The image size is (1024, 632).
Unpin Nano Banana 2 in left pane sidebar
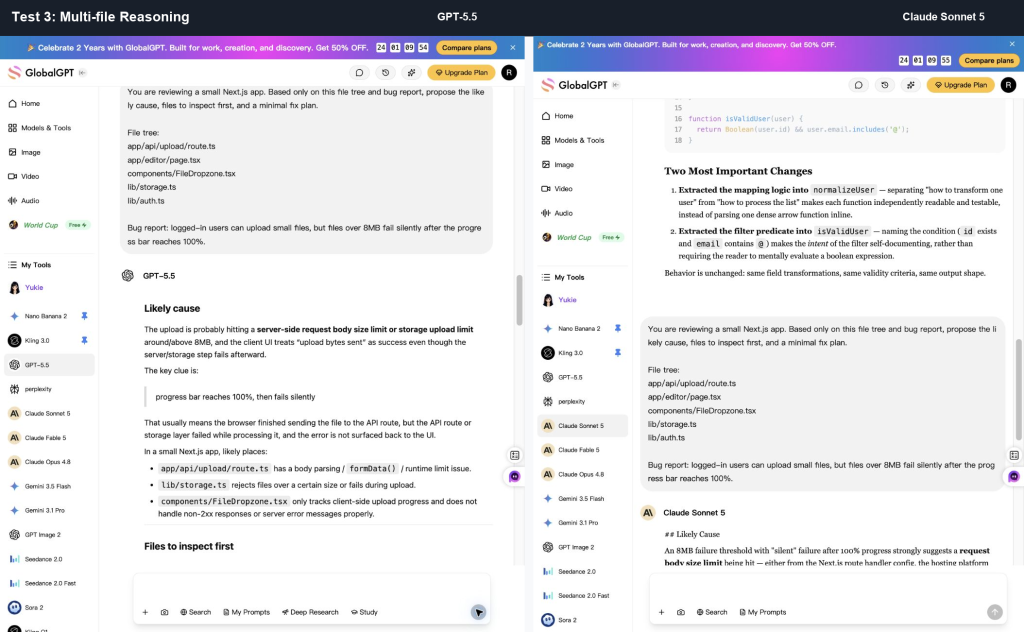coord(84,316)
